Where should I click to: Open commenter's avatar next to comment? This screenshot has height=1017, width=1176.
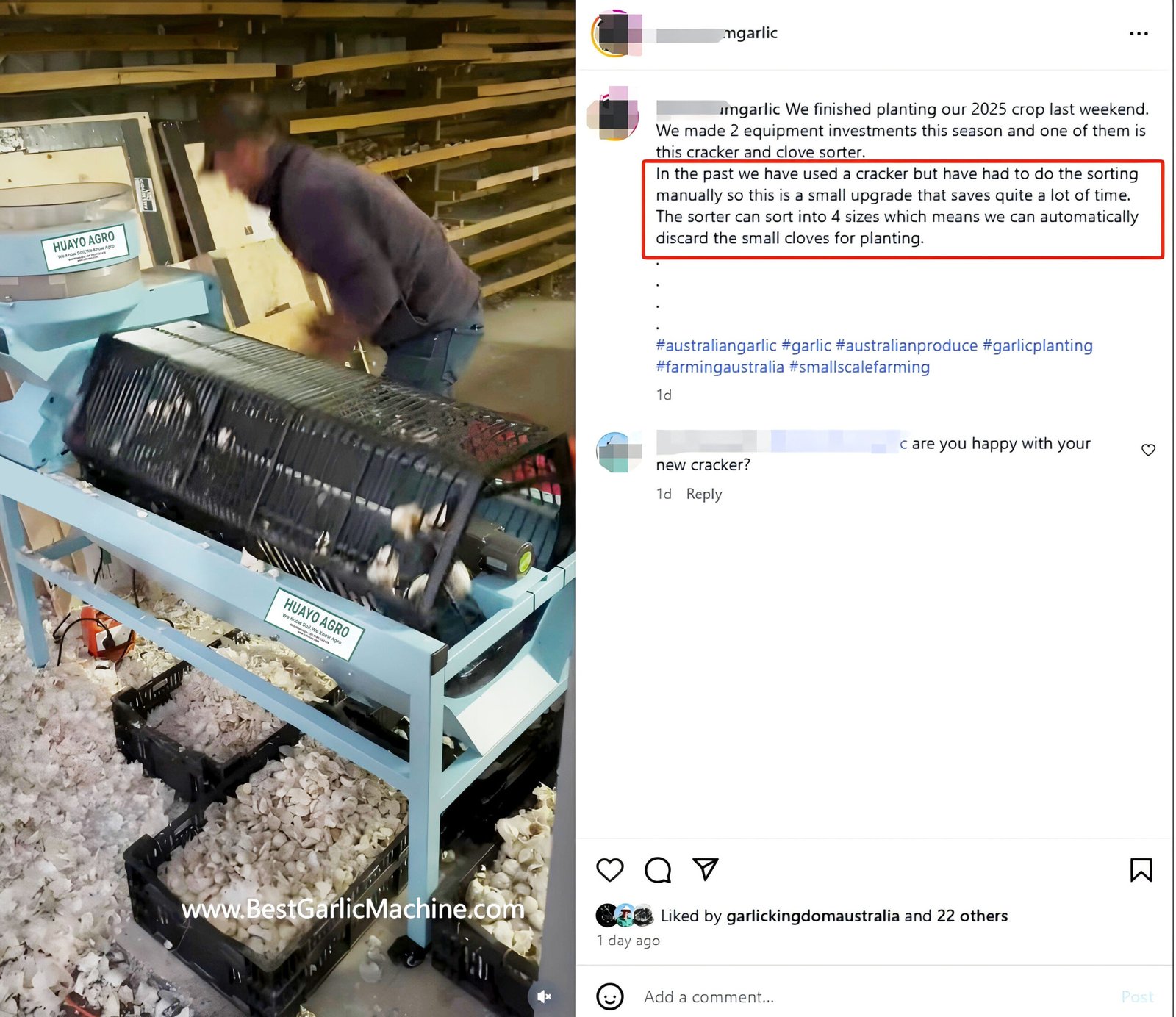coord(617,452)
